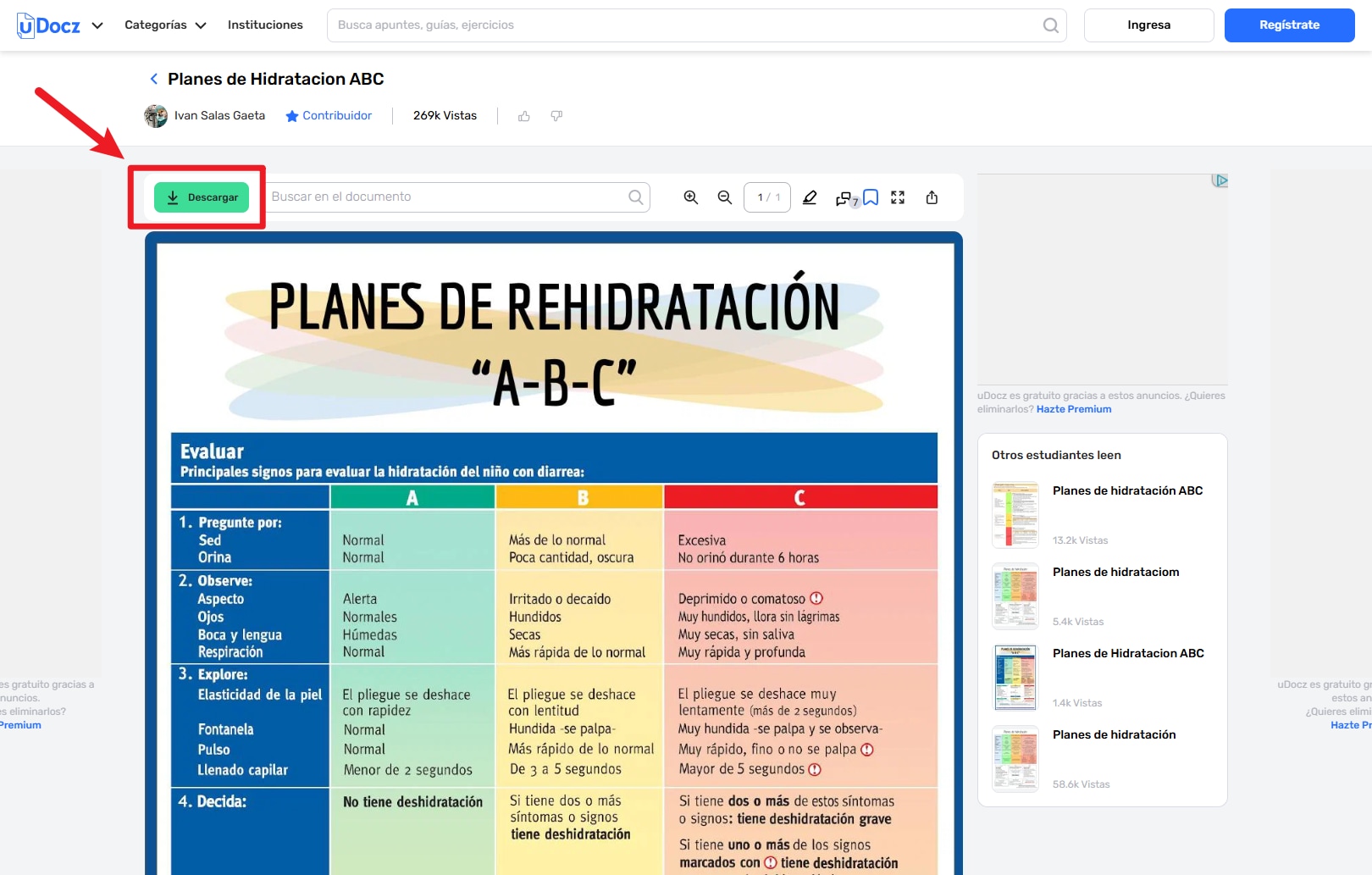Screen dimensions: 1372x875
Task: Enter fullscreen view of the document
Action: (x=898, y=197)
